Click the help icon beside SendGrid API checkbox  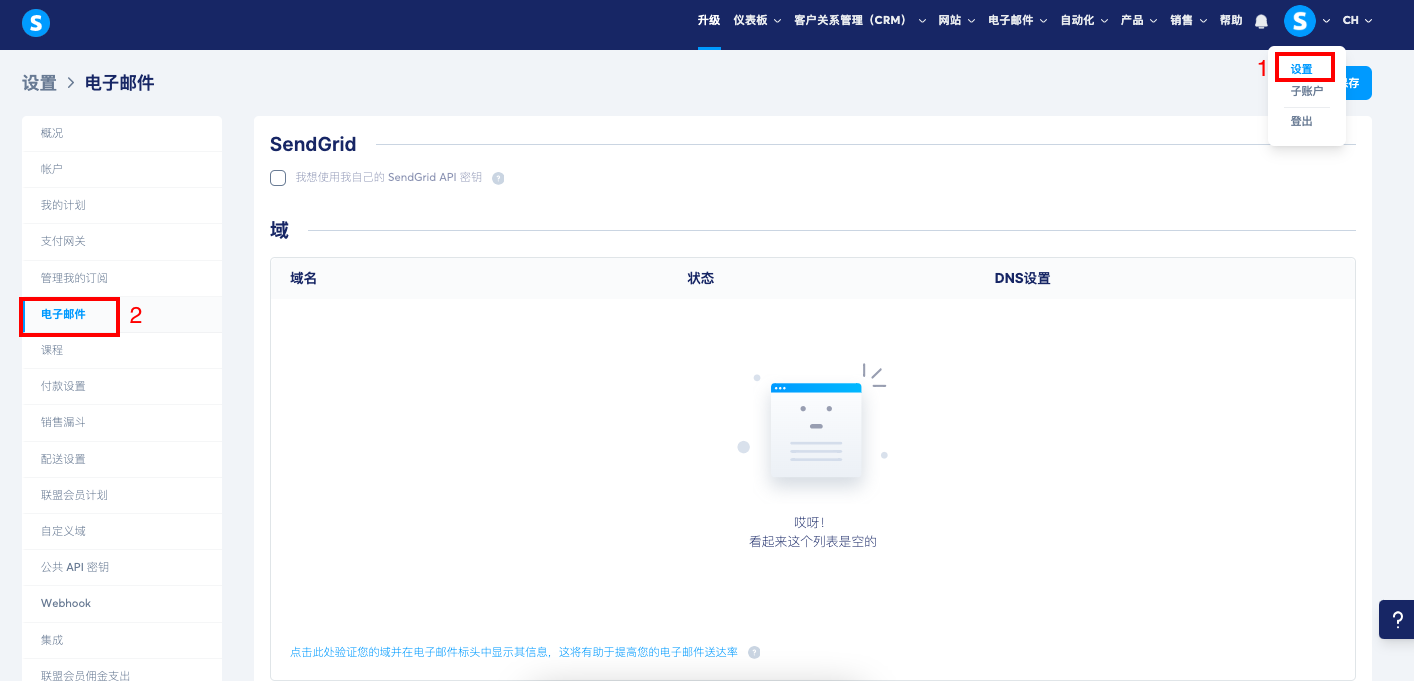coord(498,178)
